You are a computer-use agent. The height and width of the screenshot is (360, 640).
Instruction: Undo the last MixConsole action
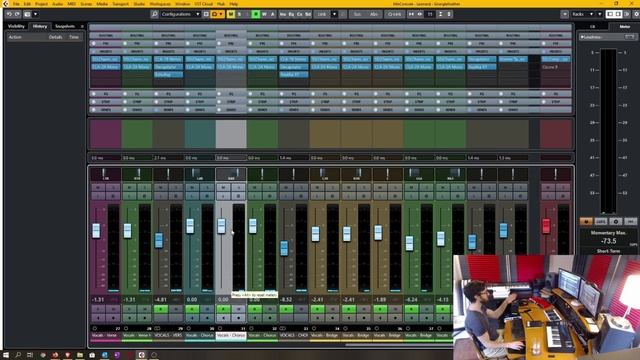click(9, 14)
